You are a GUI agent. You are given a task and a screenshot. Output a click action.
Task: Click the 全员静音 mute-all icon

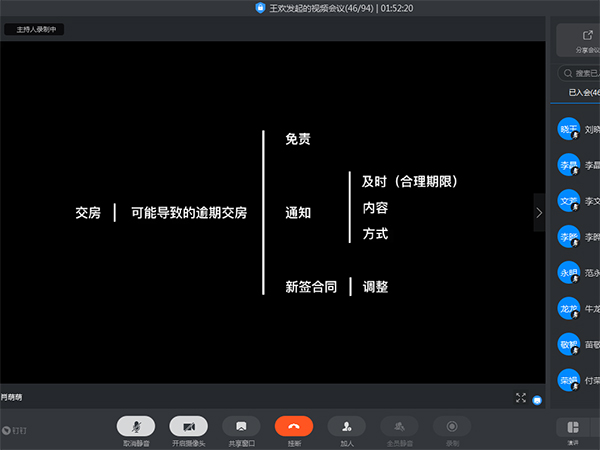point(399,427)
